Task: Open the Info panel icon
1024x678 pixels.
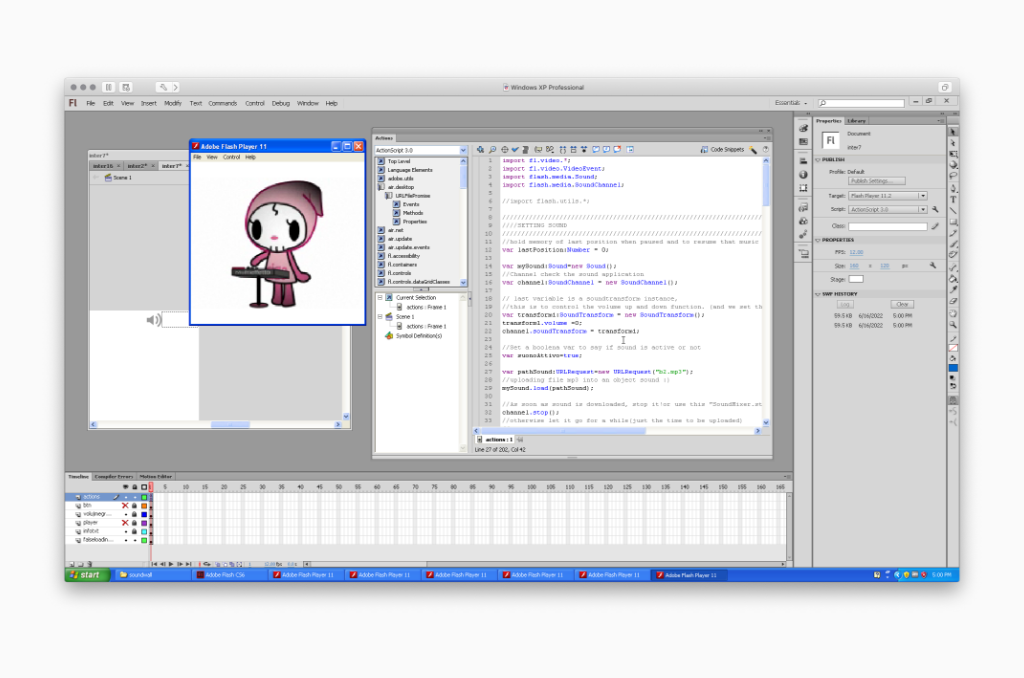Action: 803,174
